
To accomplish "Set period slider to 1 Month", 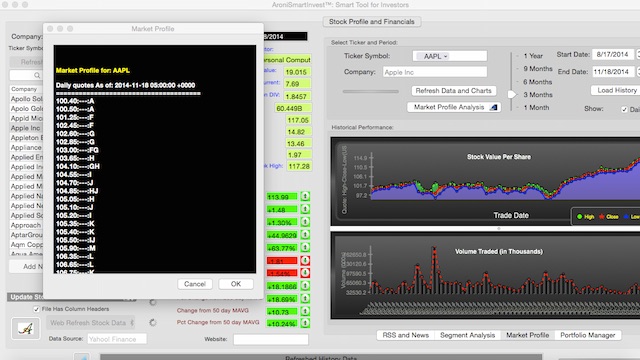I will click(536, 108).
